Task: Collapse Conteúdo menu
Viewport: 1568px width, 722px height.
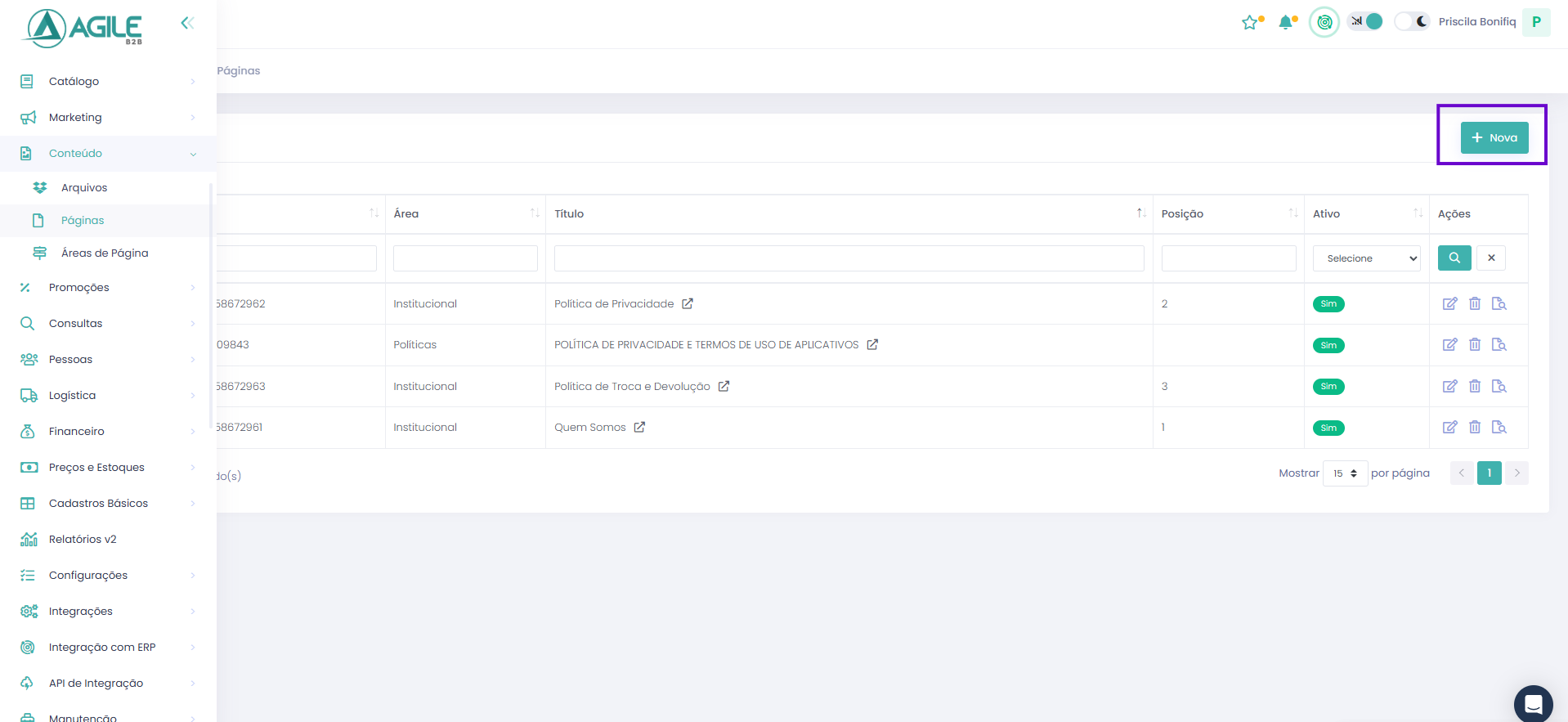Action: [x=108, y=153]
